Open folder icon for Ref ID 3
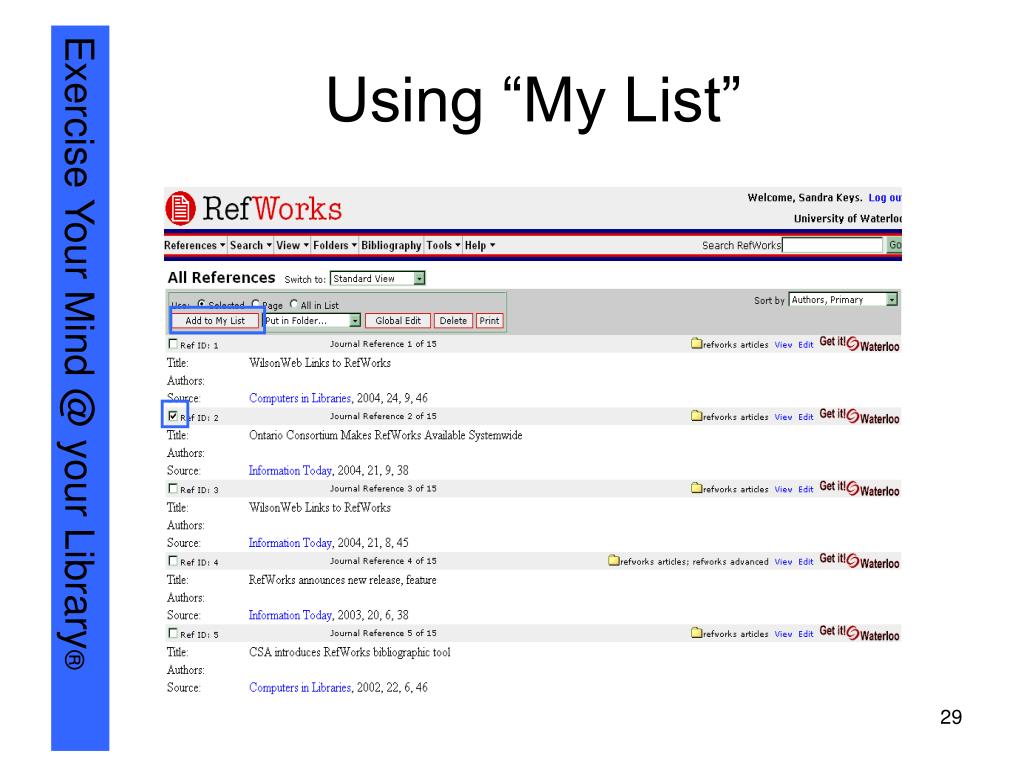This screenshot has height=768, width=1024. click(696, 488)
